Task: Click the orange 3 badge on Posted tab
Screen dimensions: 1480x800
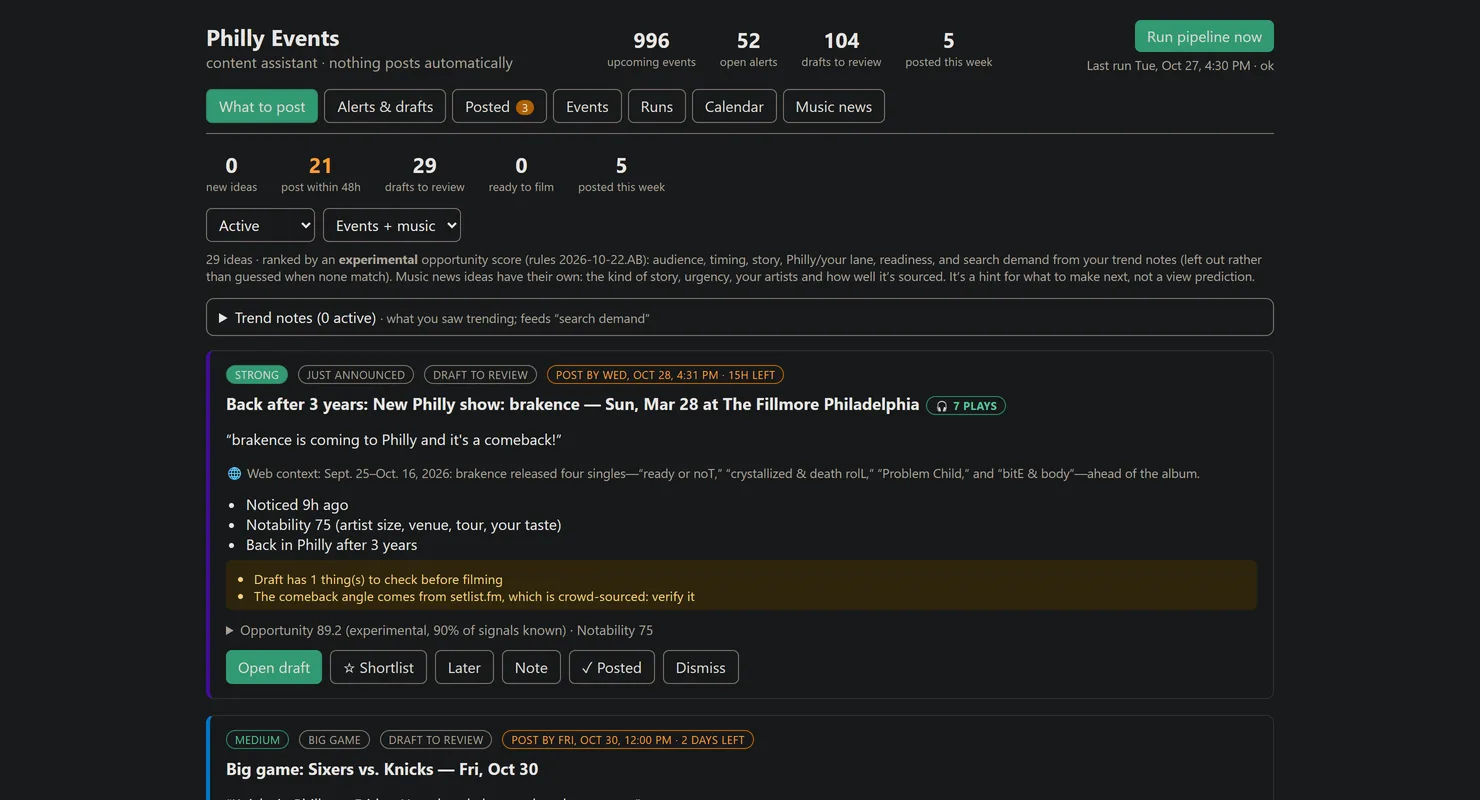Action: [524, 107]
